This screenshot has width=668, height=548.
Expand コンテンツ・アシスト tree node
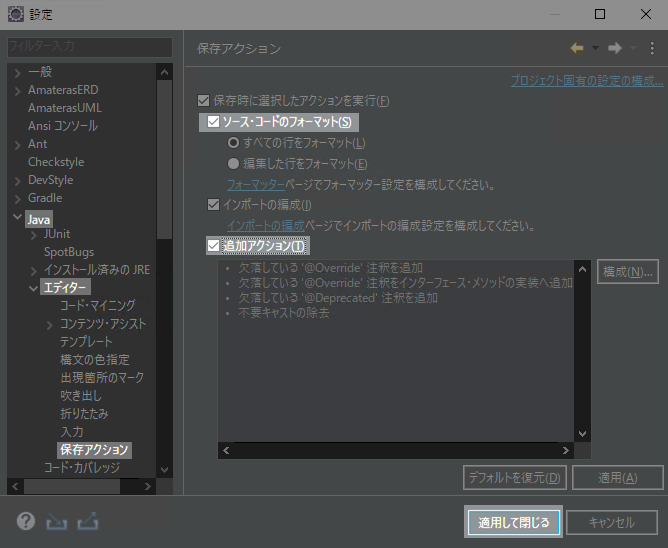(x=50, y=325)
